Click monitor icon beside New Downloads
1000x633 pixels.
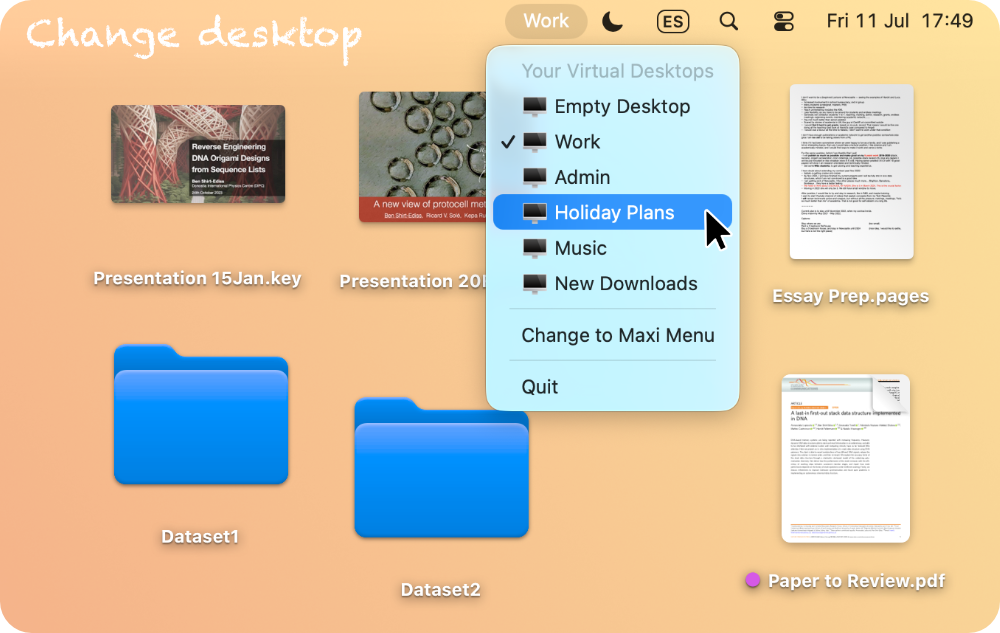[534, 284]
